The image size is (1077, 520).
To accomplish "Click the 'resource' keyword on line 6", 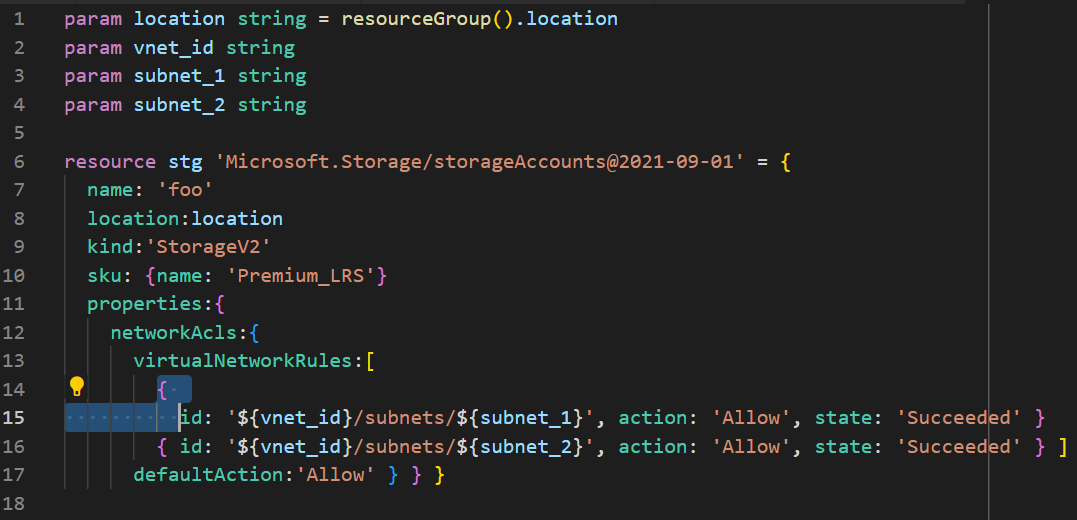I will 110,162.
